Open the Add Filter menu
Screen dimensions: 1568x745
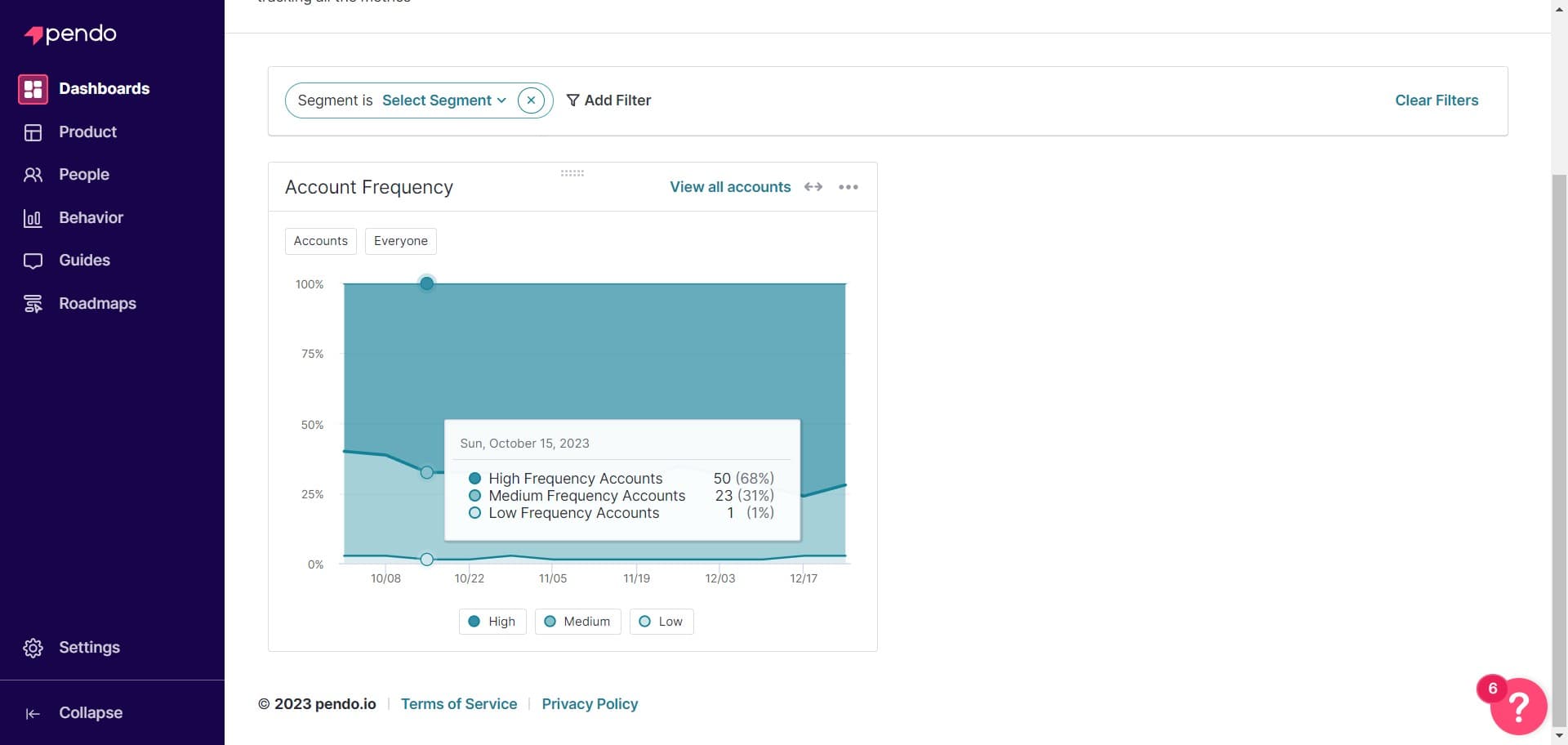pos(608,100)
